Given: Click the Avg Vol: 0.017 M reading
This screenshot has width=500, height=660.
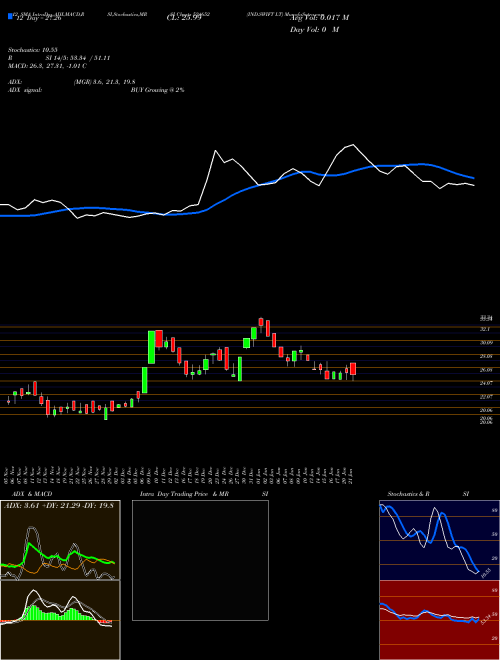Looking at the screenshot, I should [x=319, y=18].
